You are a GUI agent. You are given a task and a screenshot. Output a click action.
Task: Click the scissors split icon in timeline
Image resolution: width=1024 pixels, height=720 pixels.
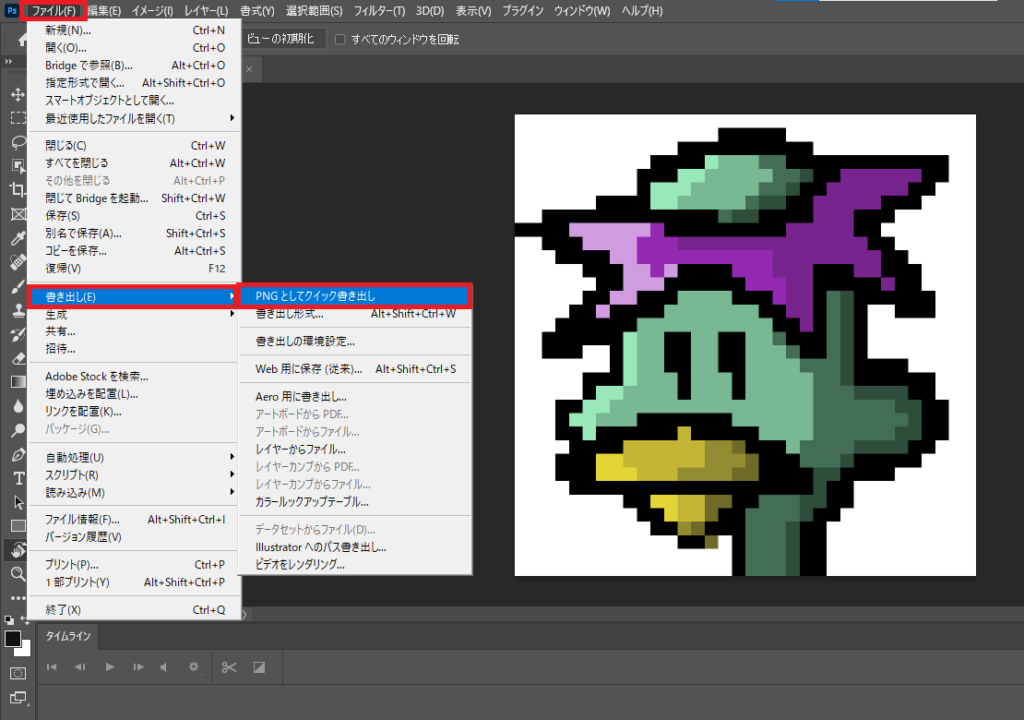click(x=228, y=667)
